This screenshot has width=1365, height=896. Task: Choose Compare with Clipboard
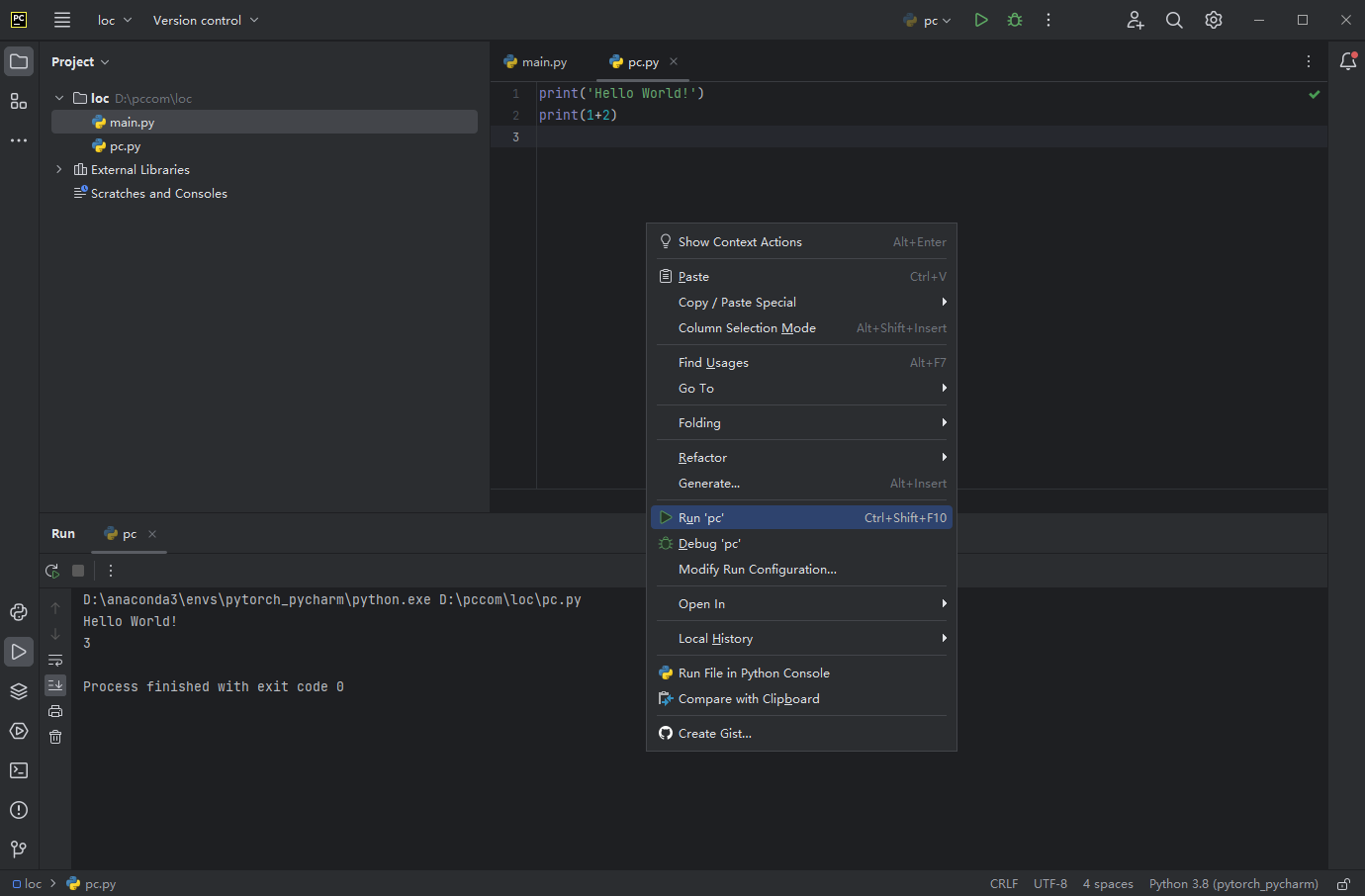click(801, 699)
